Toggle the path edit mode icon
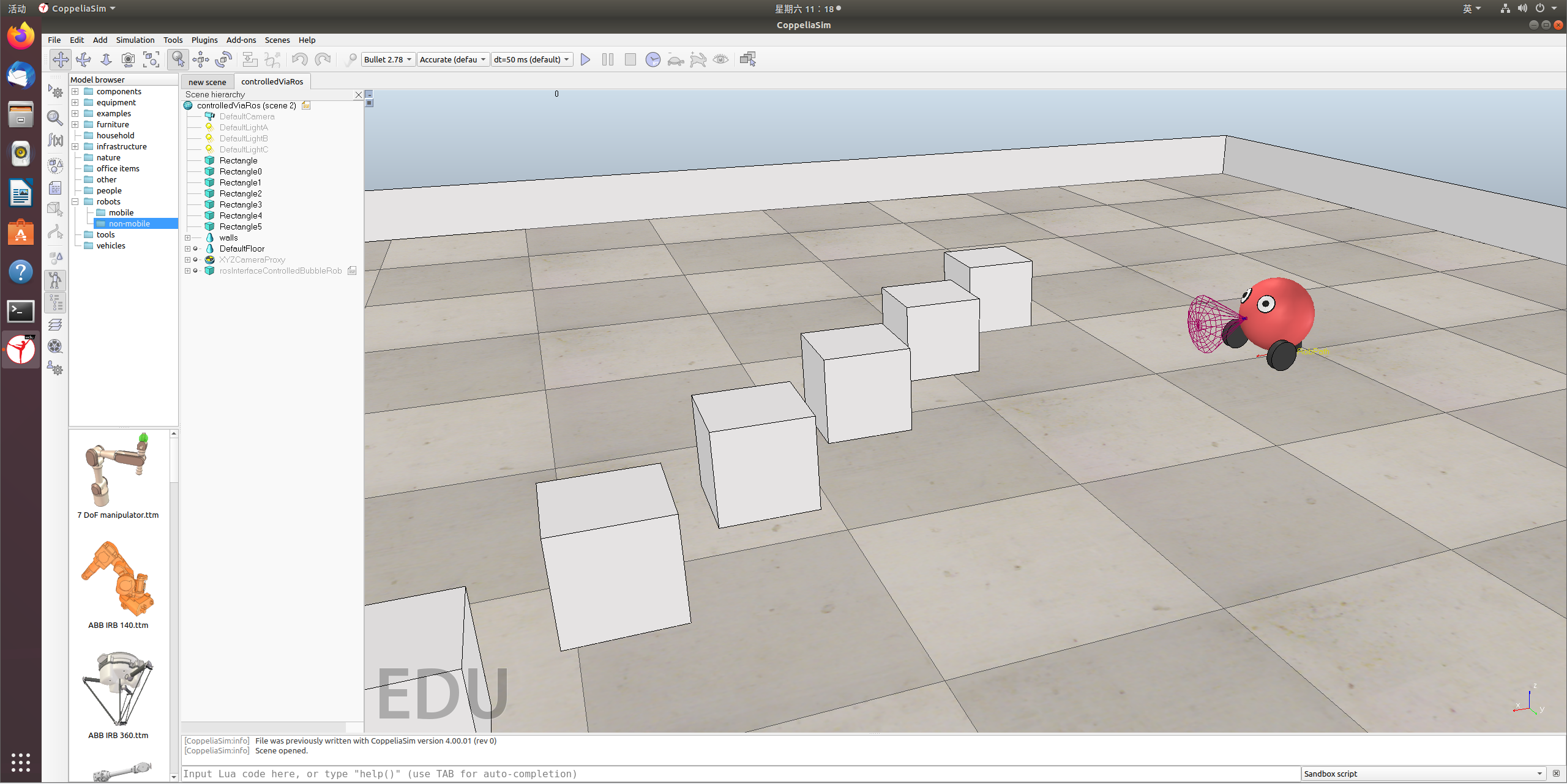Screen dimensions: 1567x784 click(x=55, y=232)
